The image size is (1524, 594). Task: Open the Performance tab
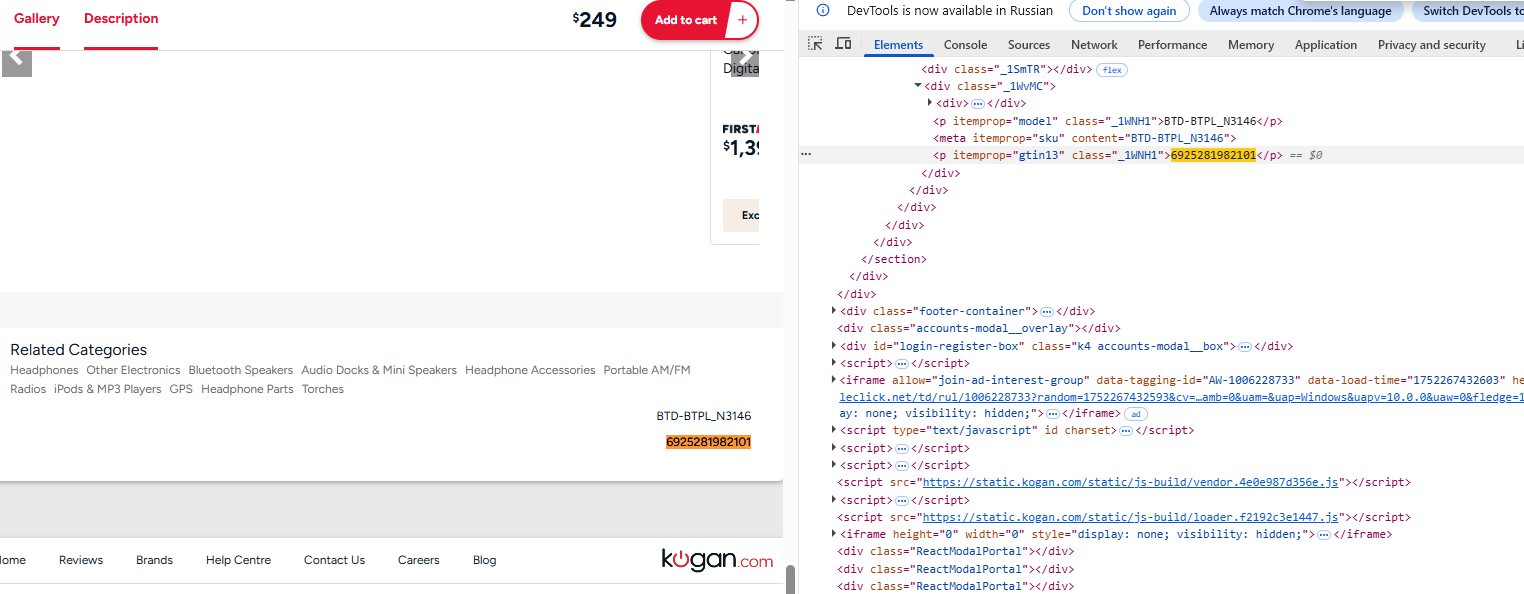[x=1172, y=45]
